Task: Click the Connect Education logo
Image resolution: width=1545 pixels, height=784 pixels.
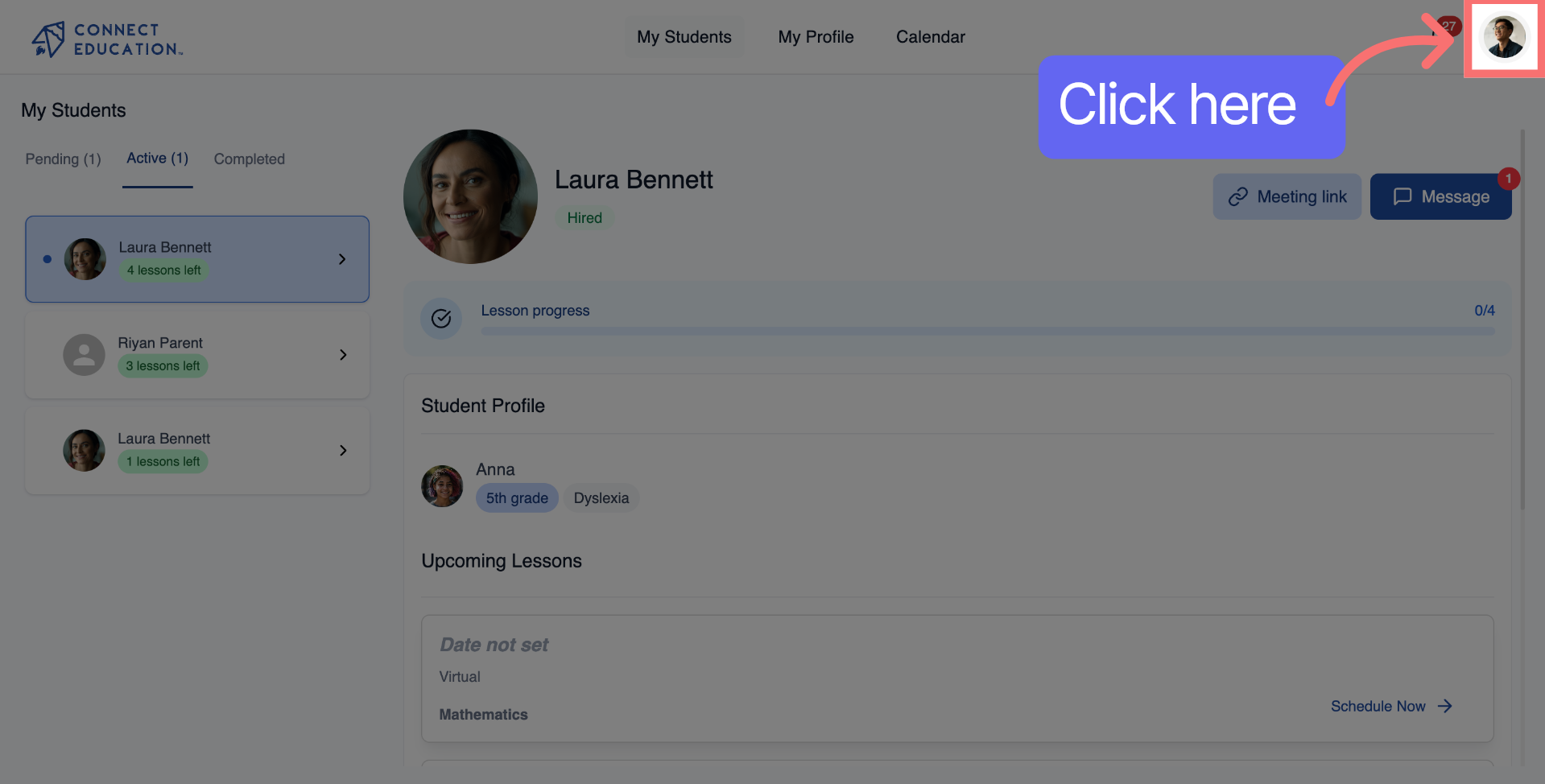Action: click(x=107, y=39)
